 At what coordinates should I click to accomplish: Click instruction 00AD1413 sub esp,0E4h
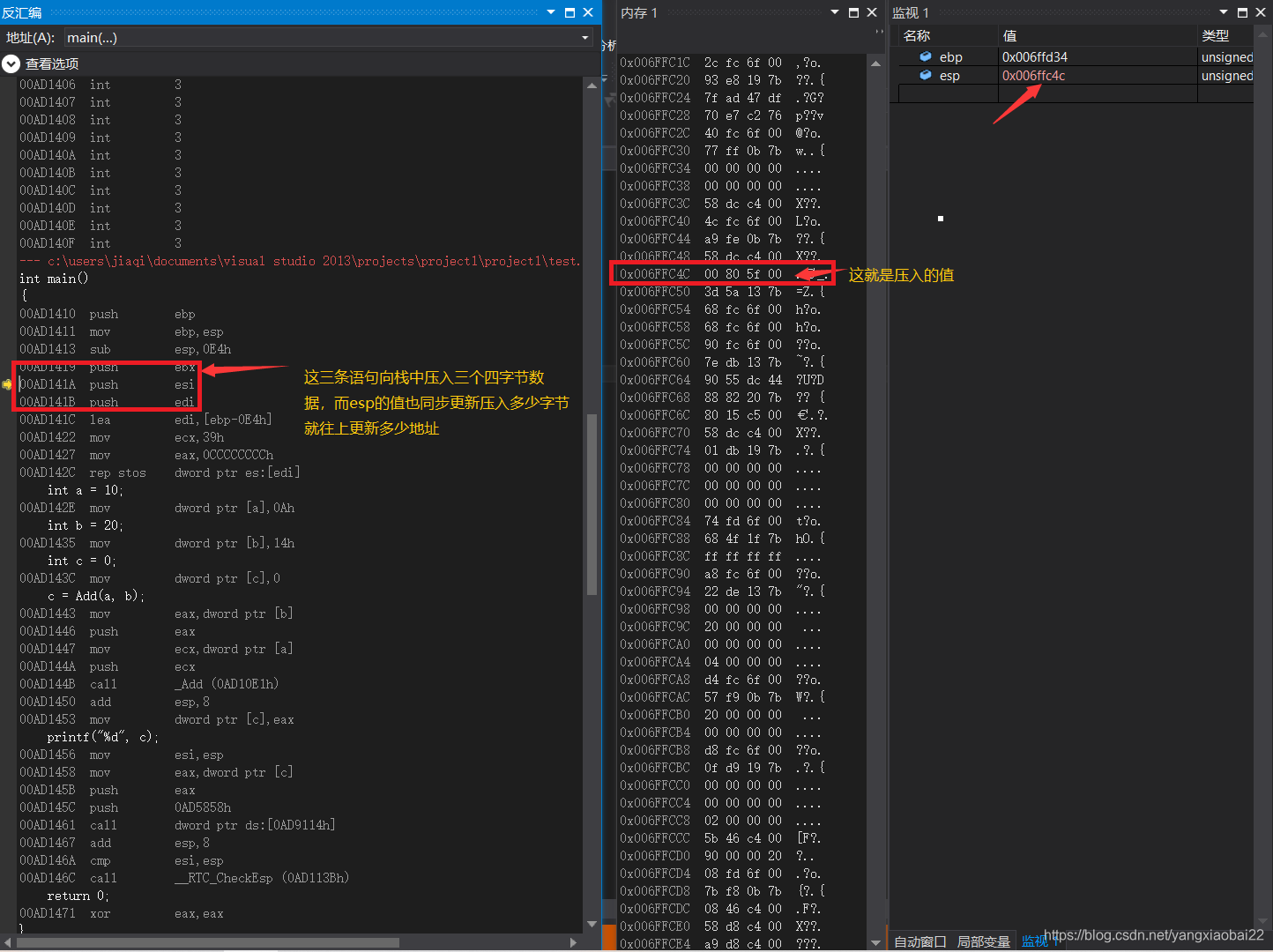(x=125, y=349)
